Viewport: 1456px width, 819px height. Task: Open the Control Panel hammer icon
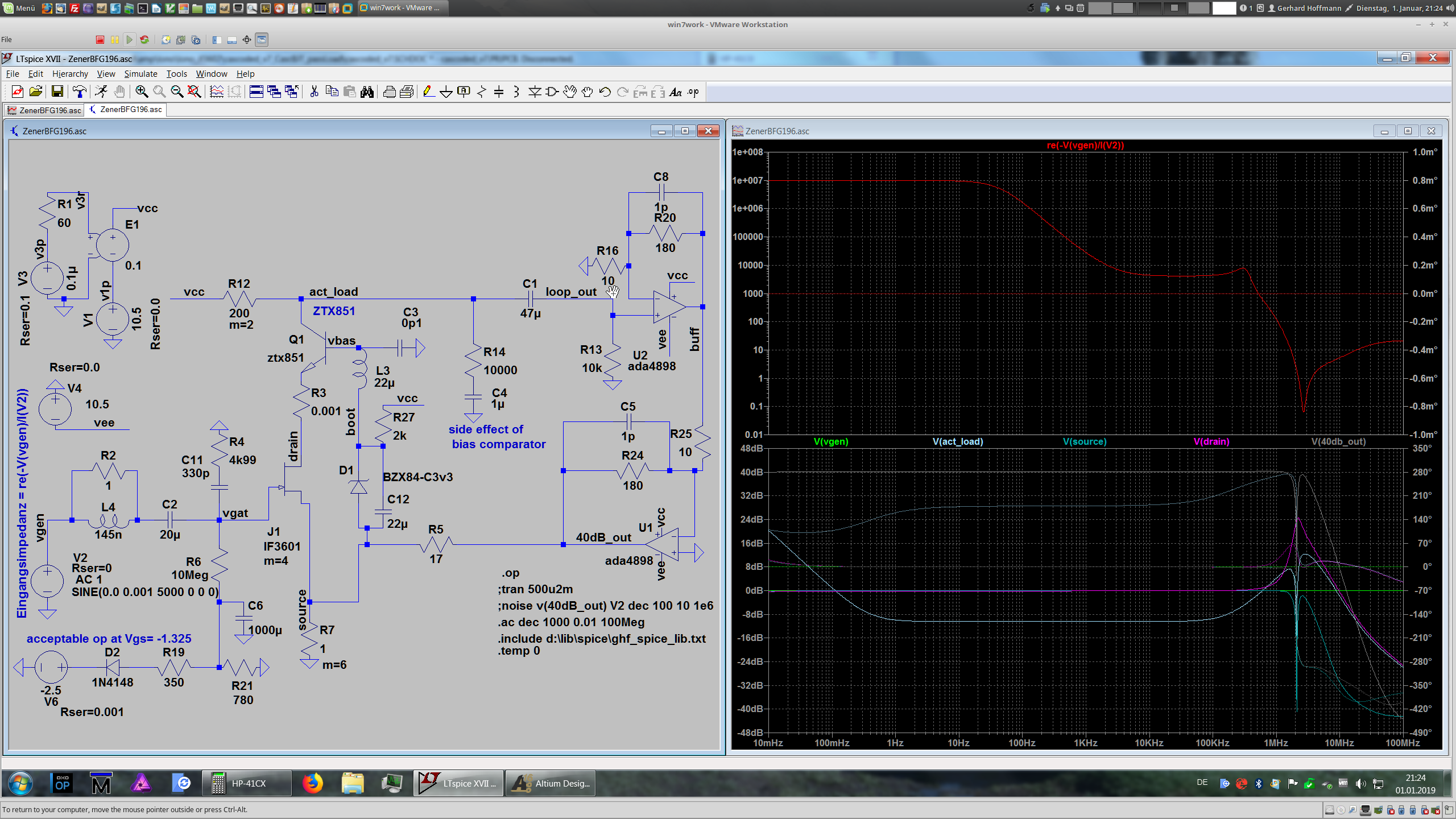pos(80,92)
